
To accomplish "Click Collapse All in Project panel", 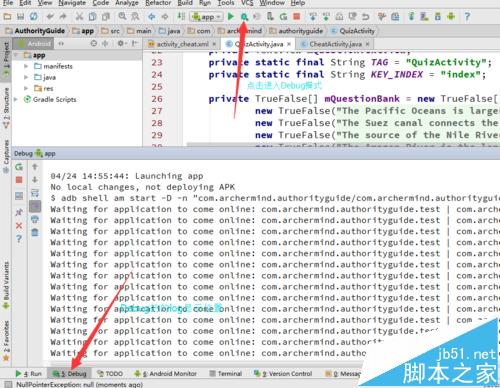I will pyautogui.click(x=105, y=43).
